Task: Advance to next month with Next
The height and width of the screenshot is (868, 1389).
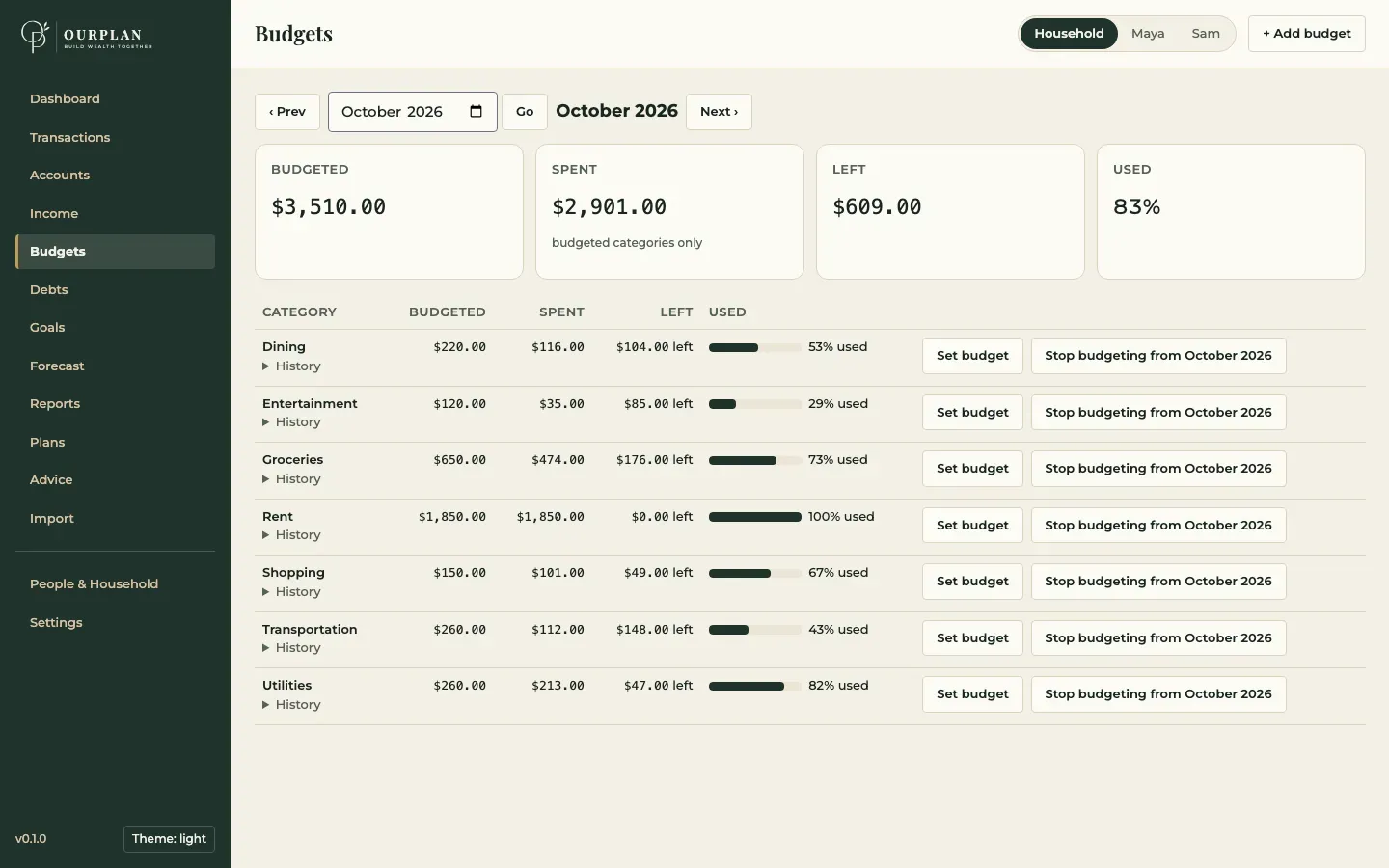Action: tap(719, 112)
